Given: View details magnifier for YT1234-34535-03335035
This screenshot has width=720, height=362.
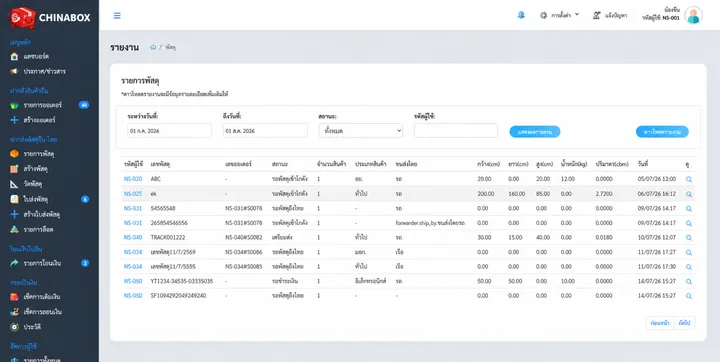Looking at the screenshot, I should click(x=689, y=282).
